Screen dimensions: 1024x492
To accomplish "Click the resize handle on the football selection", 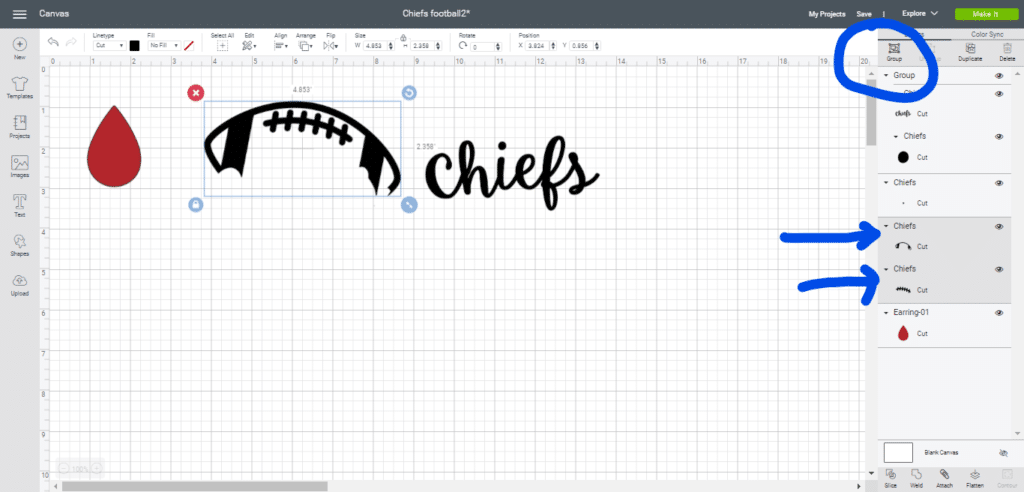I will 409,205.
